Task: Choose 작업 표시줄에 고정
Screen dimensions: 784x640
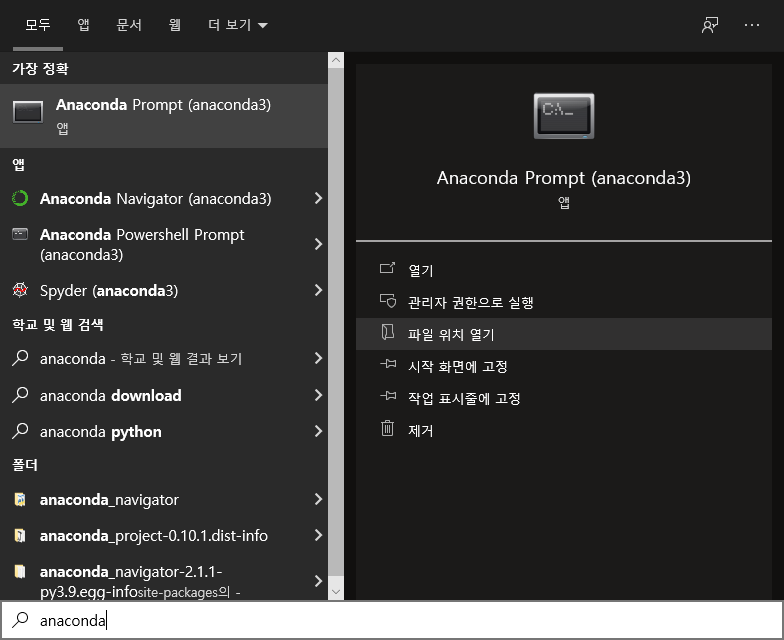Action: [x=564, y=398]
